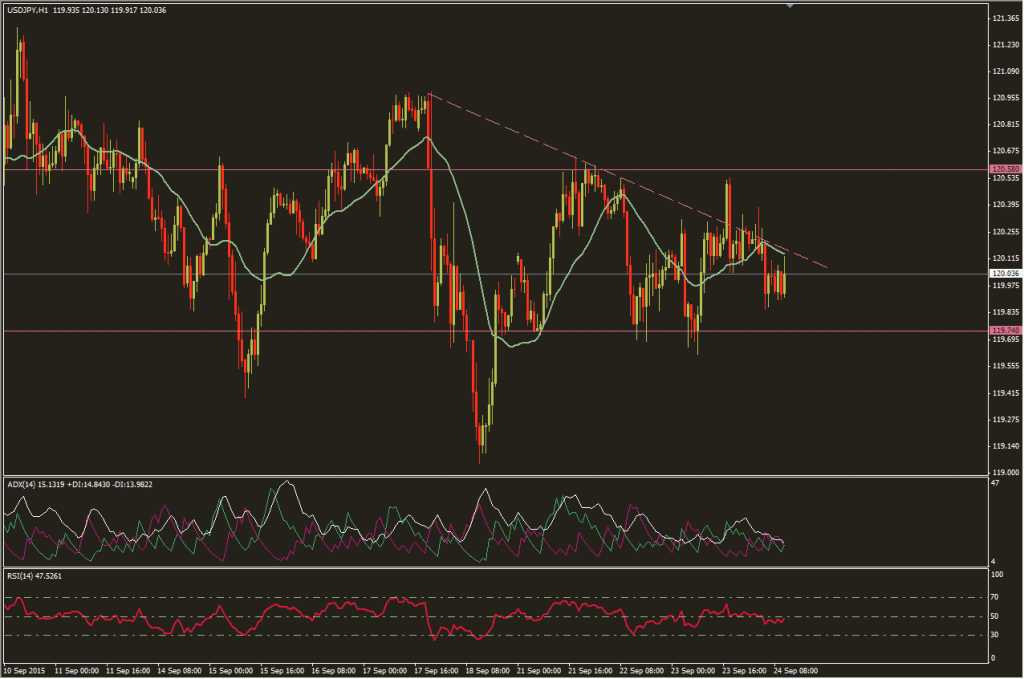Click the RSI scale label 30
Image resolution: width=1024 pixels, height=679 pixels.
click(995, 635)
